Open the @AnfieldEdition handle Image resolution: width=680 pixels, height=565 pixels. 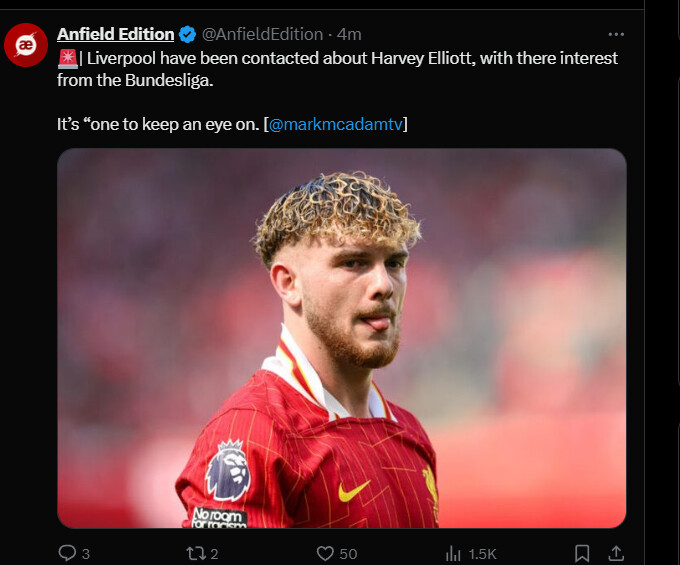click(262, 34)
